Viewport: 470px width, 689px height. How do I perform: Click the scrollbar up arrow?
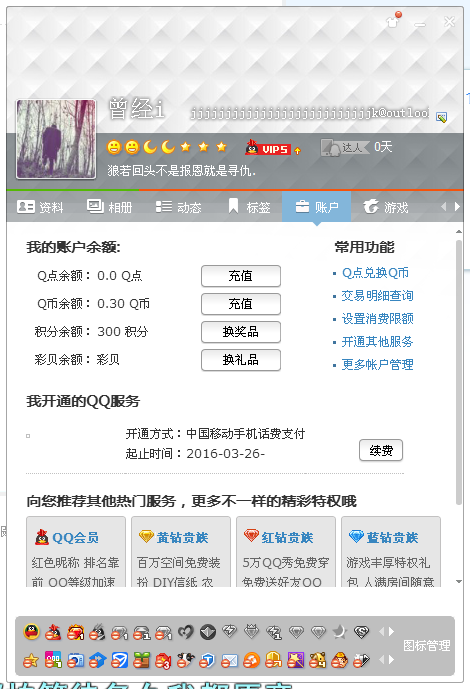point(459,232)
